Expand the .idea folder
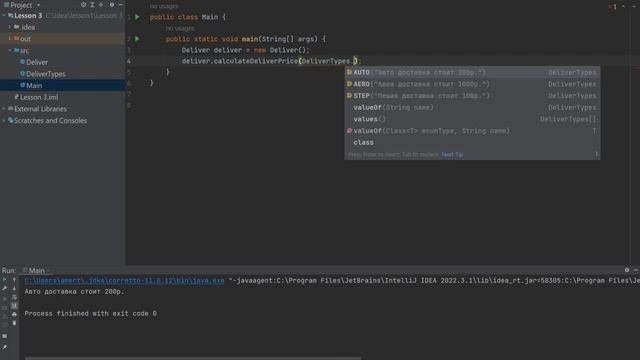The image size is (640, 360). click(x=10, y=27)
